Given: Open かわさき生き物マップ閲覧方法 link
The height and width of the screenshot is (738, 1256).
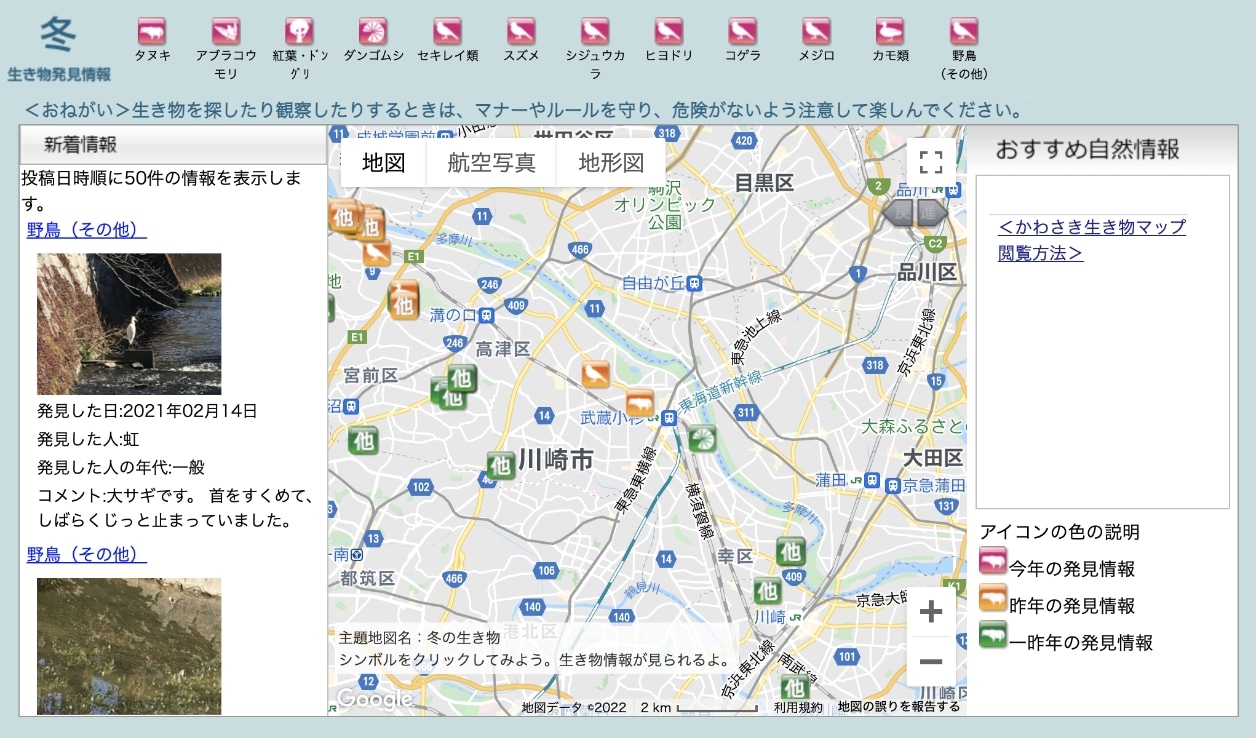Looking at the screenshot, I should coord(1092,240).
